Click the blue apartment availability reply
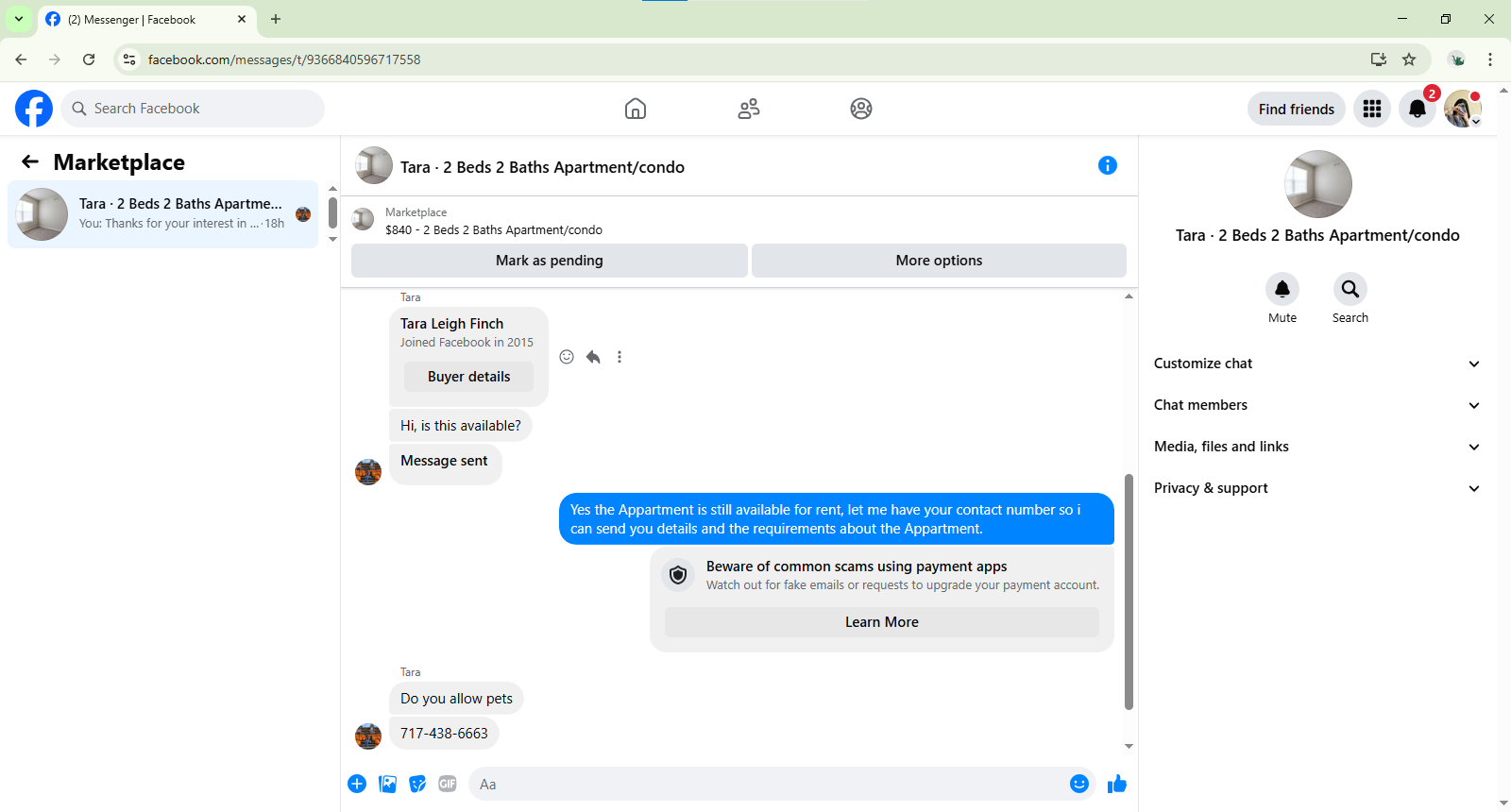 837,519
